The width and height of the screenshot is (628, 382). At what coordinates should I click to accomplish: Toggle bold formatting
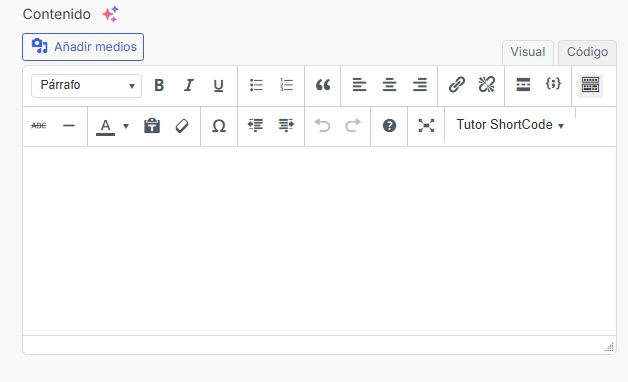click(159, 85)
